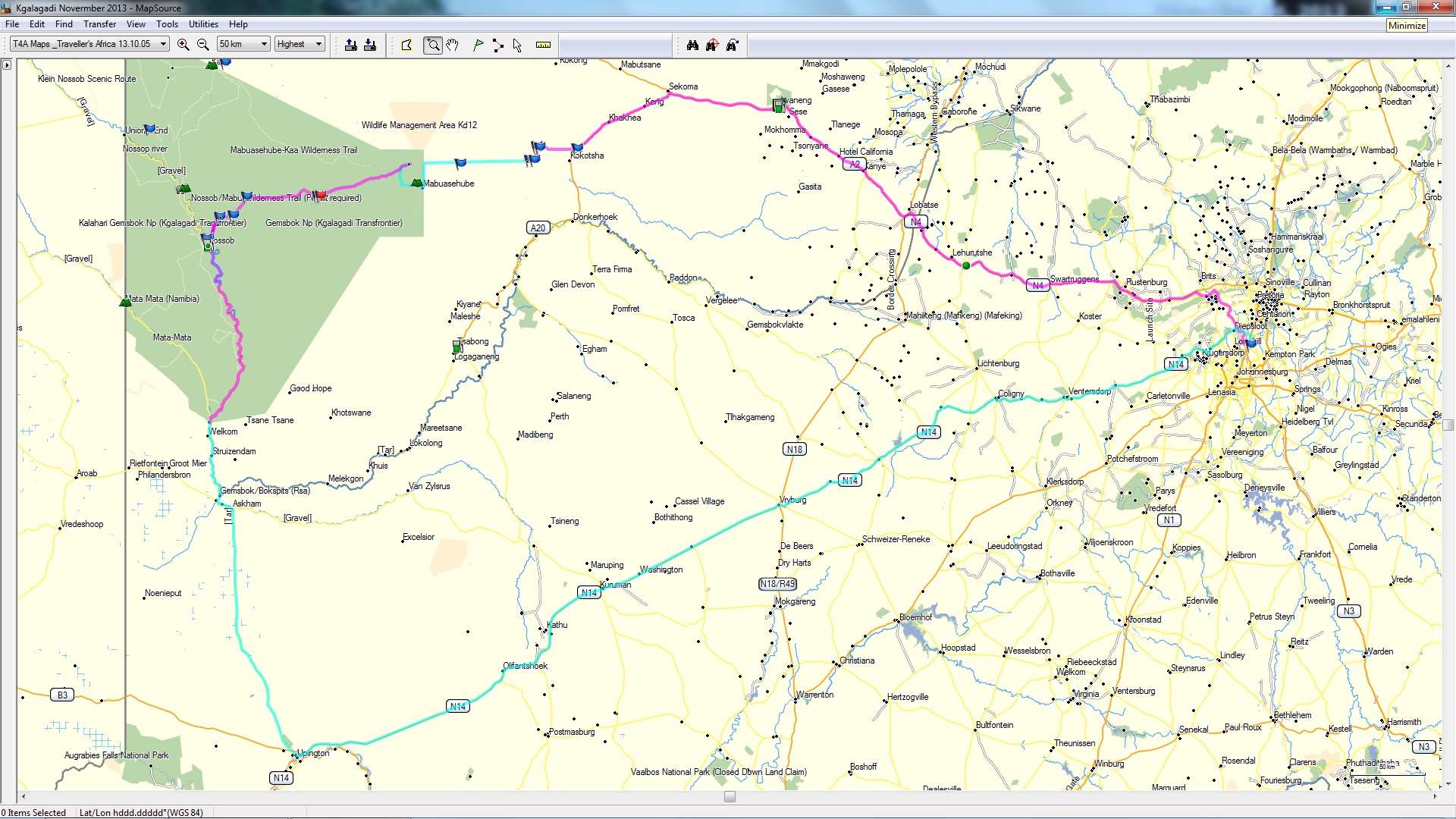
Task: Open the Transfer menu
Action: 99,24
